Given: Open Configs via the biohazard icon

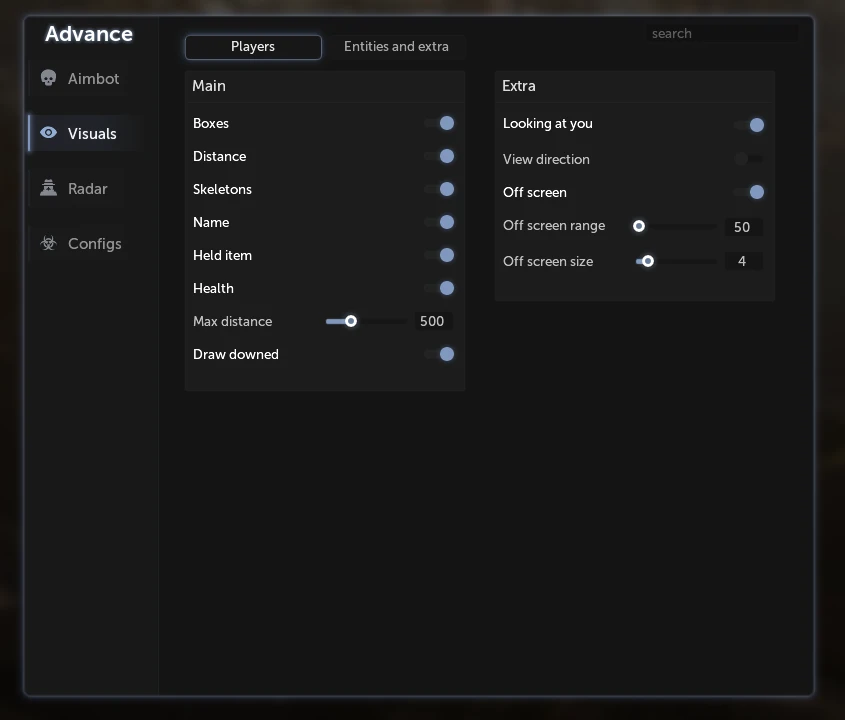Looking at the screenshot, I should [x=49, y=243].
